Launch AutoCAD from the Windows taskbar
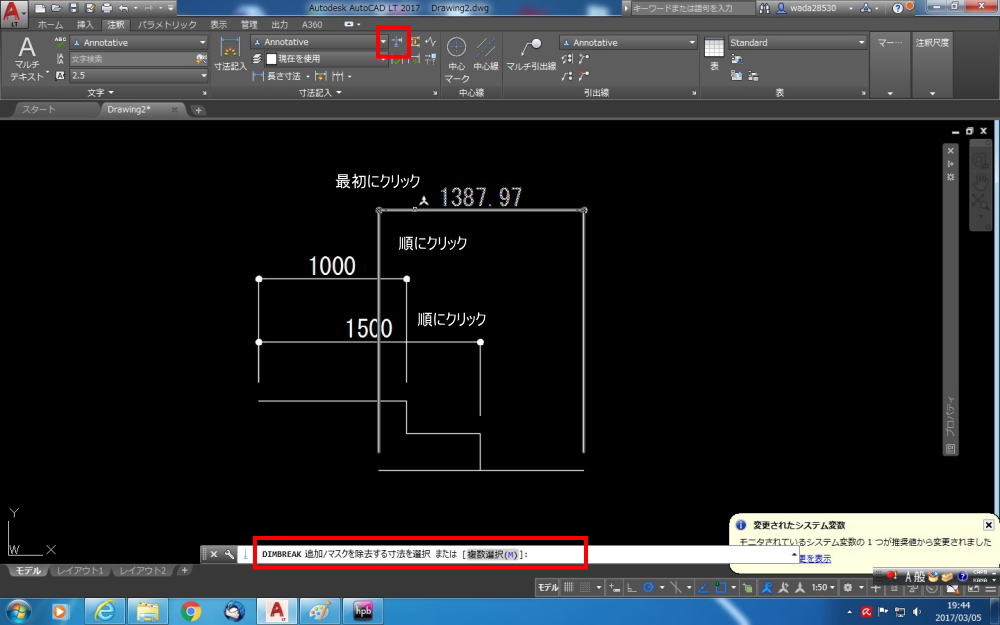The width and height of the screenshot is (1000, 625). 277,611
